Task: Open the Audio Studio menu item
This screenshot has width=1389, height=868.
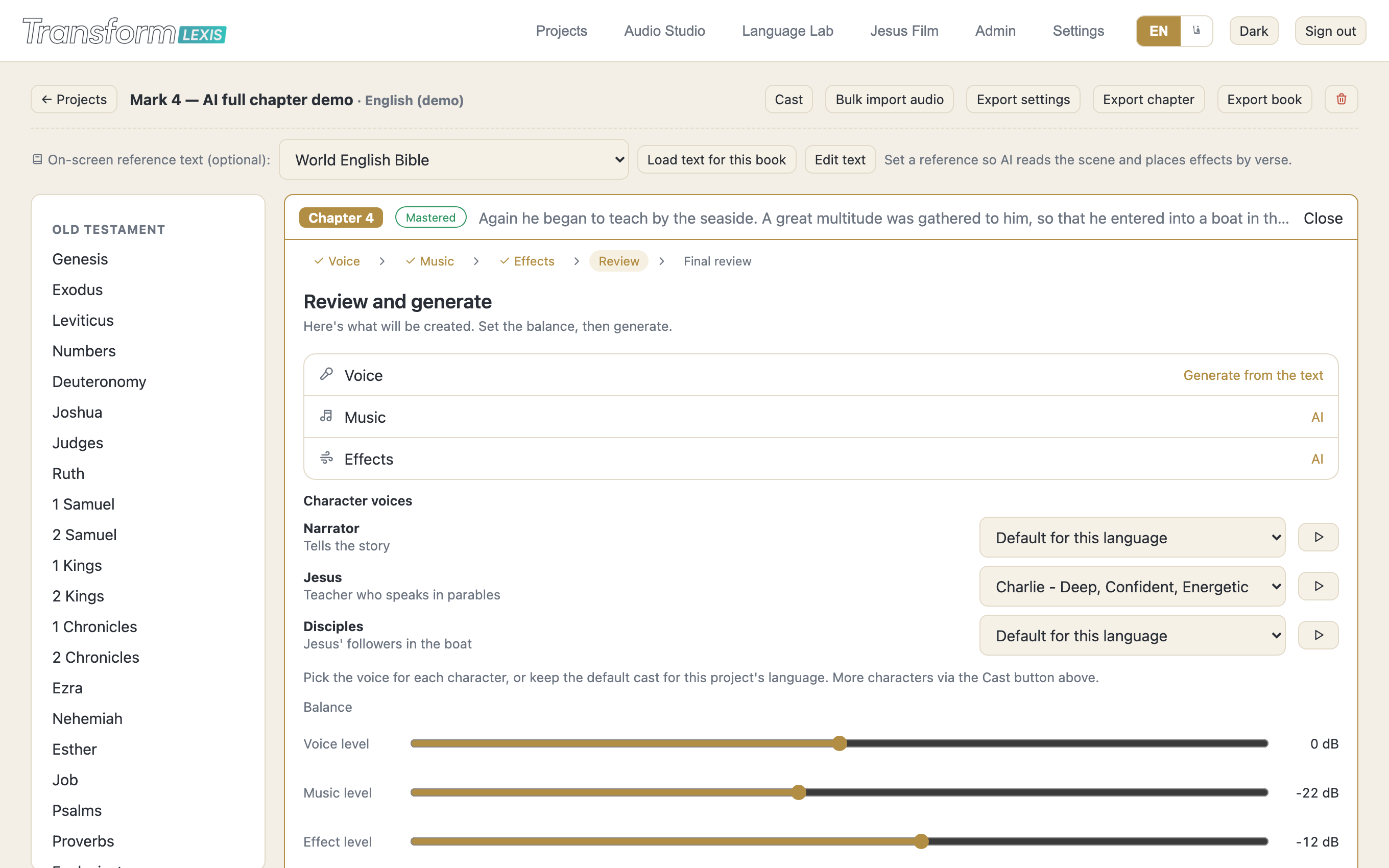Action: (664, 31)
